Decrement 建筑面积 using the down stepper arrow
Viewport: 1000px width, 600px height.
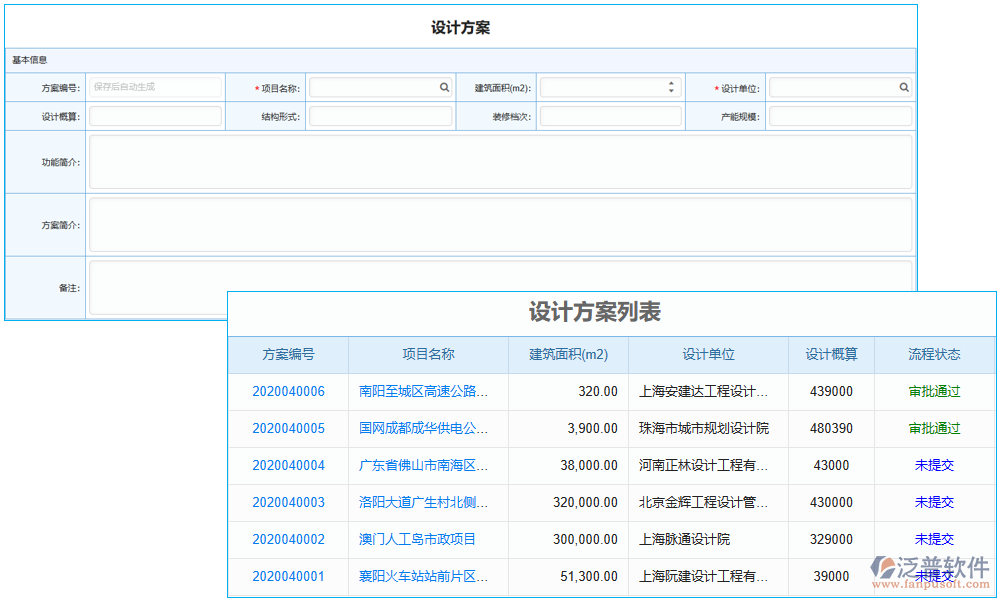coord(670,91)
